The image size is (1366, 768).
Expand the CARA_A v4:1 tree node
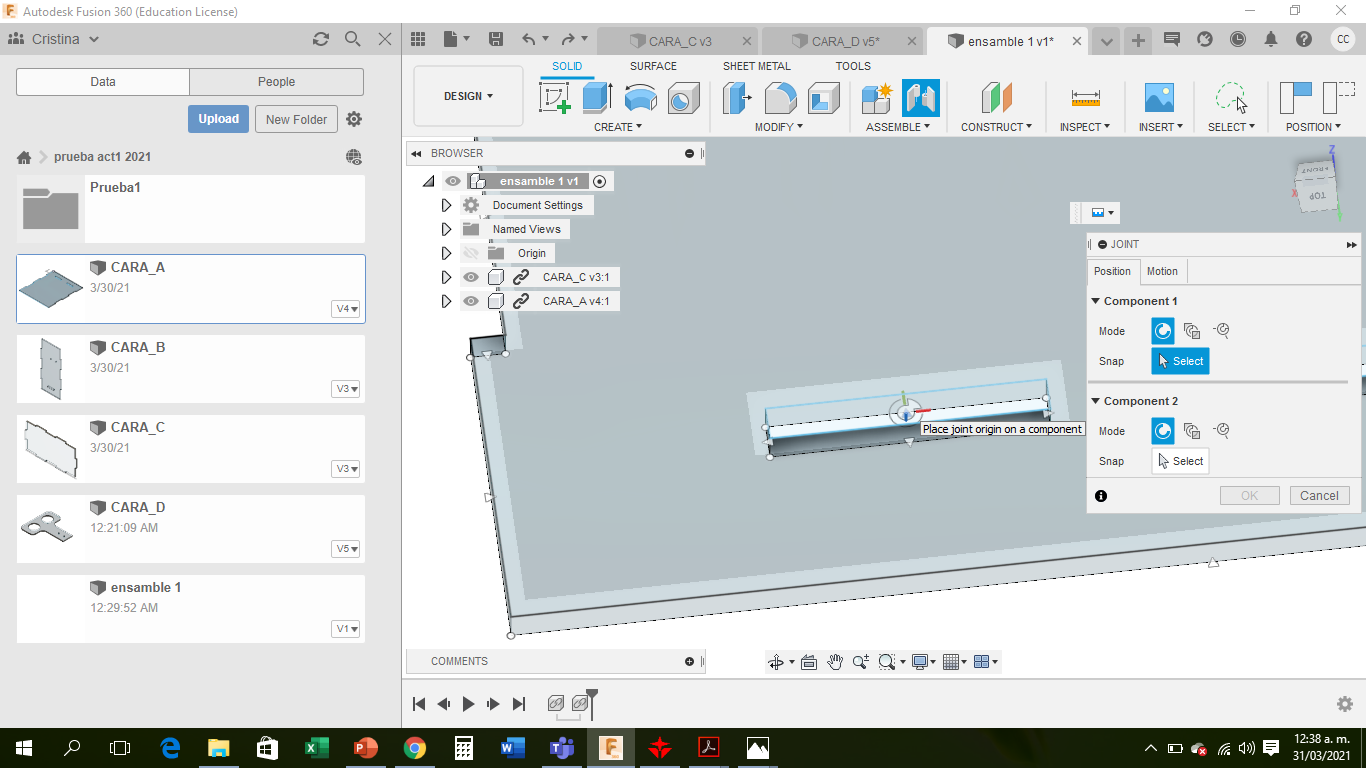click(x=446, y=301)
